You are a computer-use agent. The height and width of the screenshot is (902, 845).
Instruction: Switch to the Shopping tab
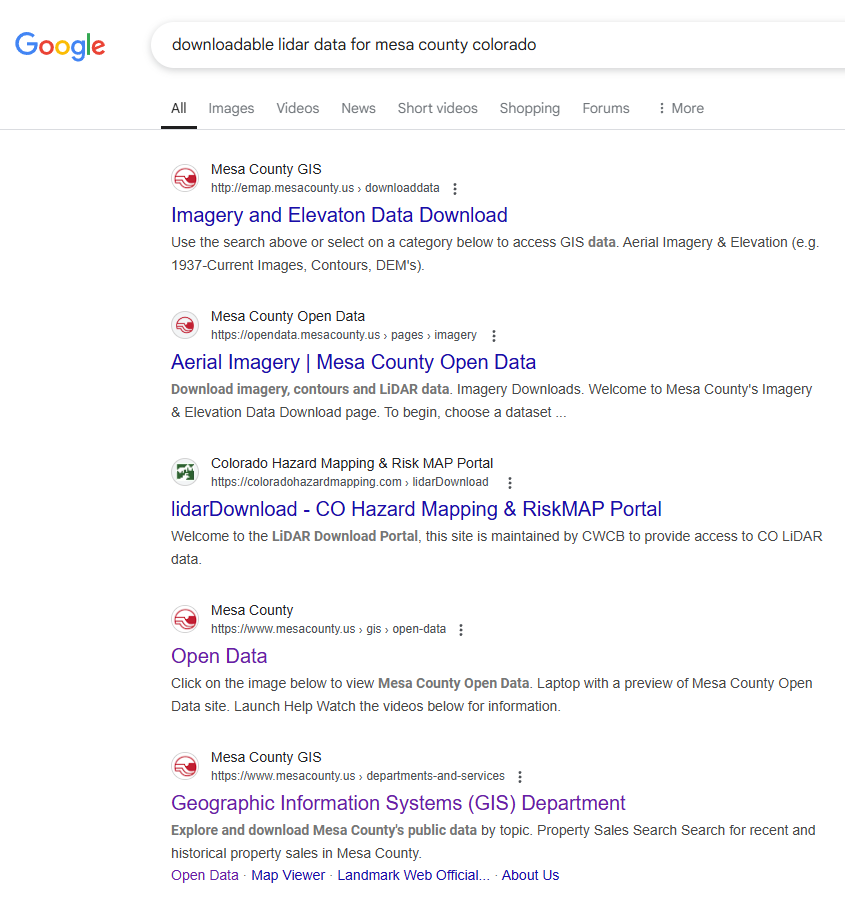(x=529, y=108)
